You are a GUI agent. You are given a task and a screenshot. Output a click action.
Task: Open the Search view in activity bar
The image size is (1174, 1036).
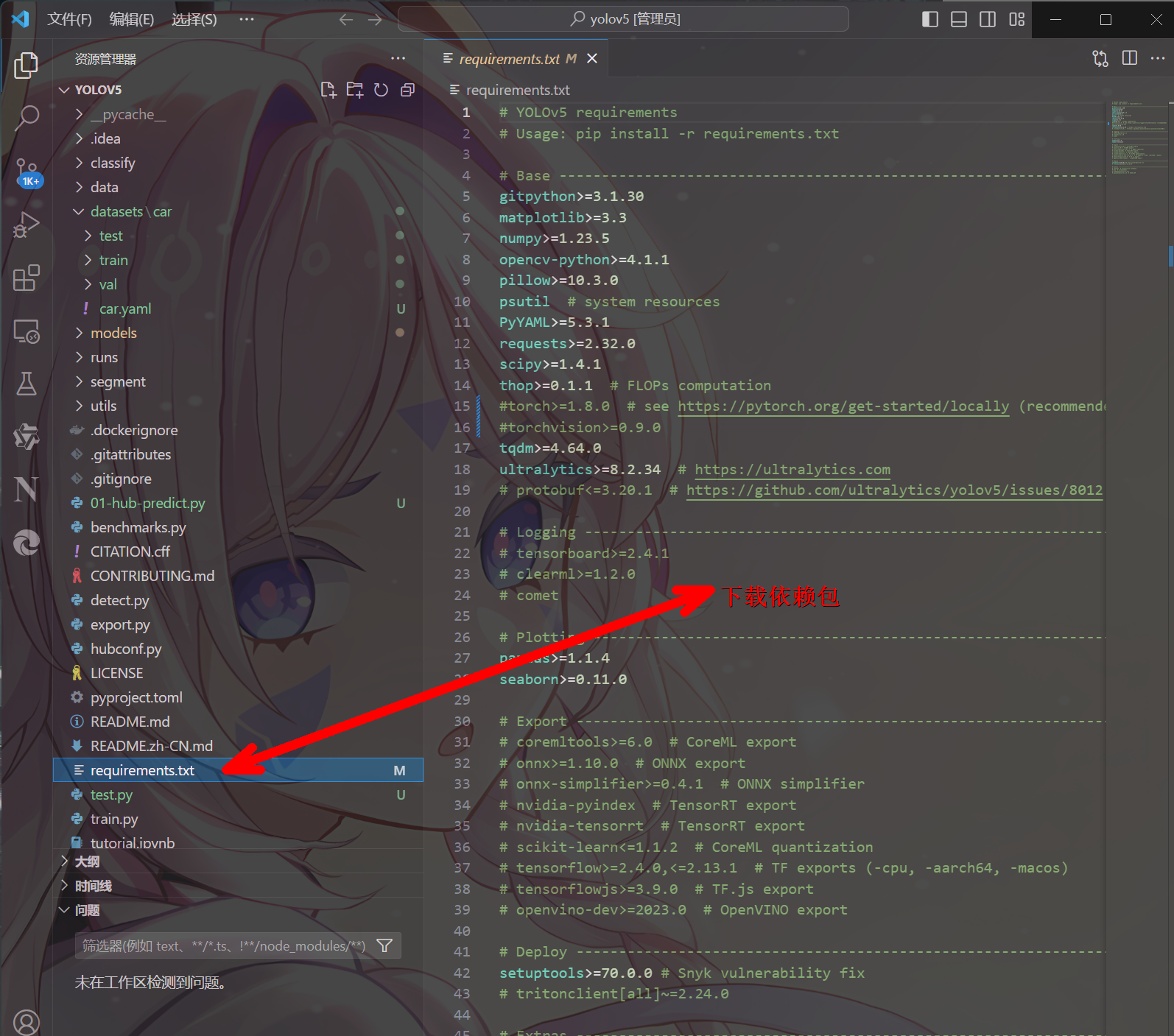(27, 116)
